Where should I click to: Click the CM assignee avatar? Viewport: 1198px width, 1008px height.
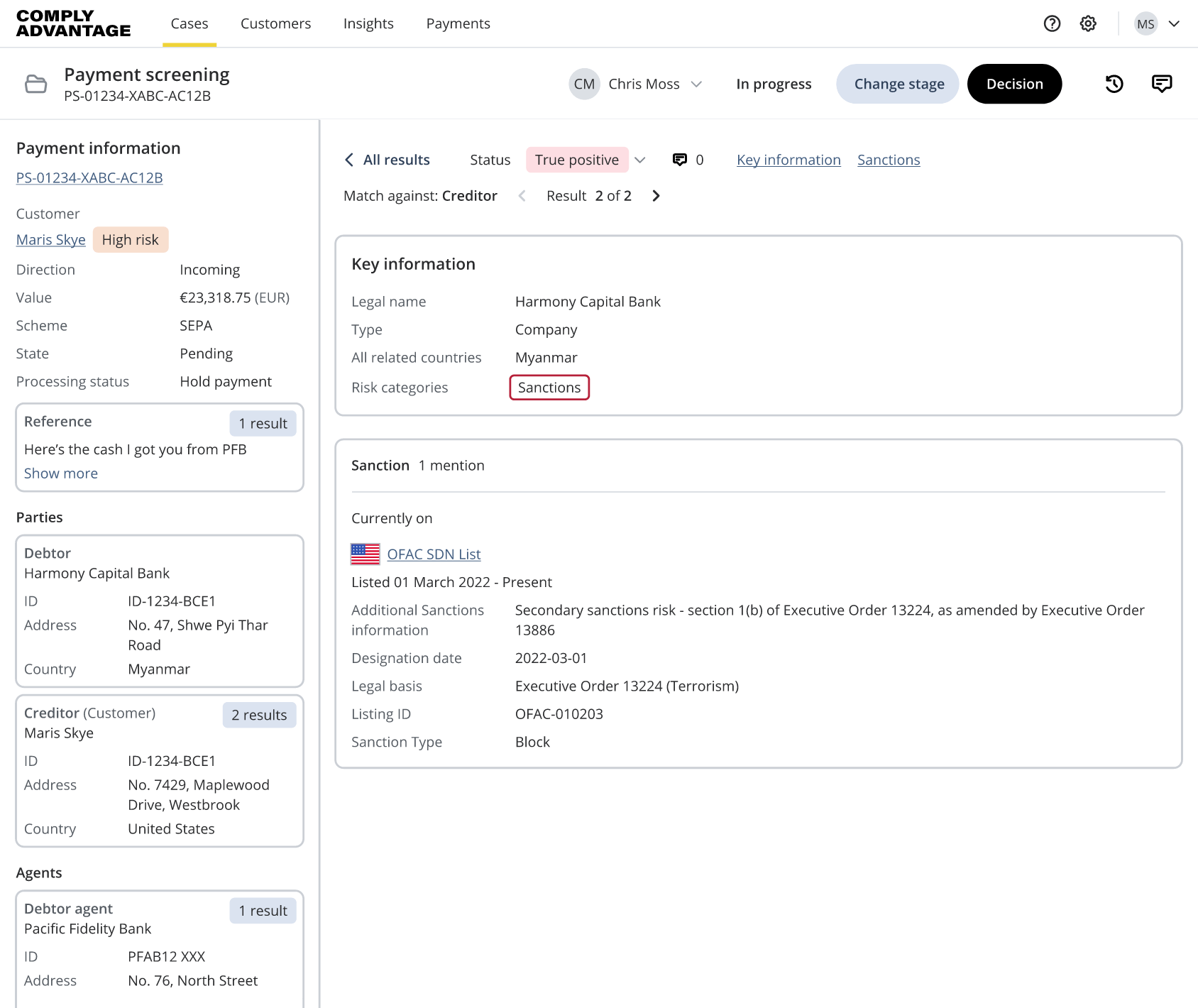pyautogui.click(x=584, y=84)
